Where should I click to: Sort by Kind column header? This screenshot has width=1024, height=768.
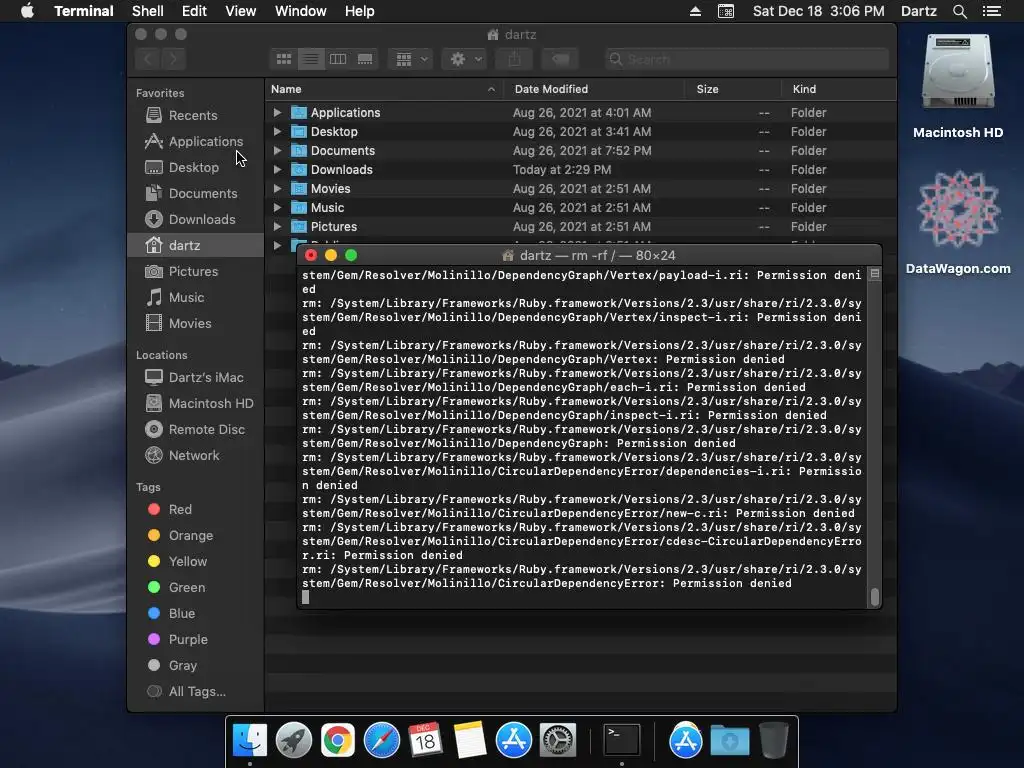coord(839,89)
